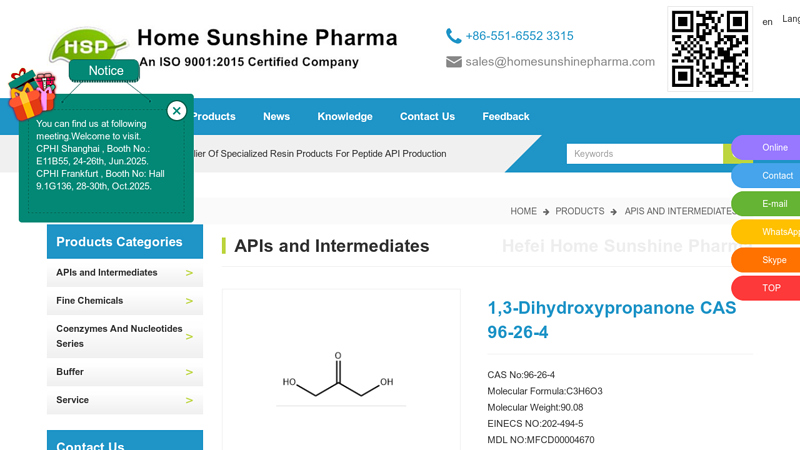800x450 pixels.
Task: Click An ISO 9001:2015 Certified Company tagline
Action: (x=249, y=62)
